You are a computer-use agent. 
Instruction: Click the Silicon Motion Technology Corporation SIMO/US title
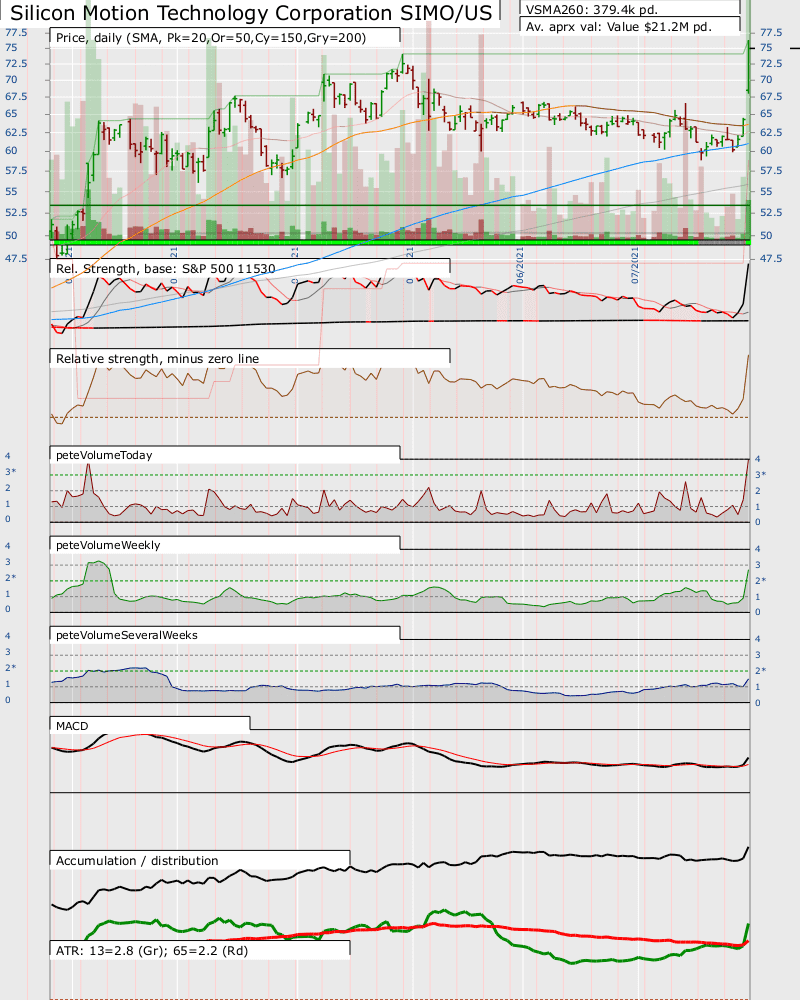point(251,12)
